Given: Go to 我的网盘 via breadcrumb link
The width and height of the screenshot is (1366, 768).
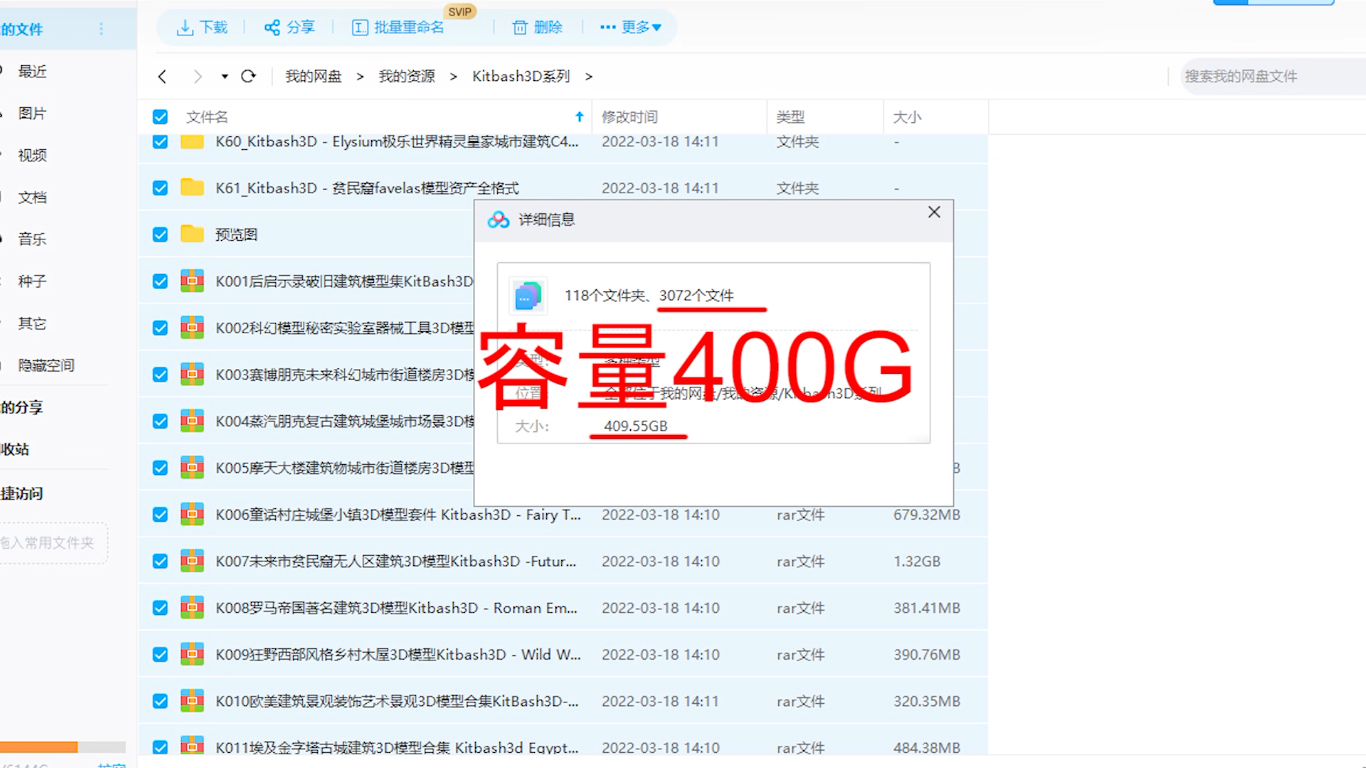Looking at the screenshot, I should tap(312, 75).
